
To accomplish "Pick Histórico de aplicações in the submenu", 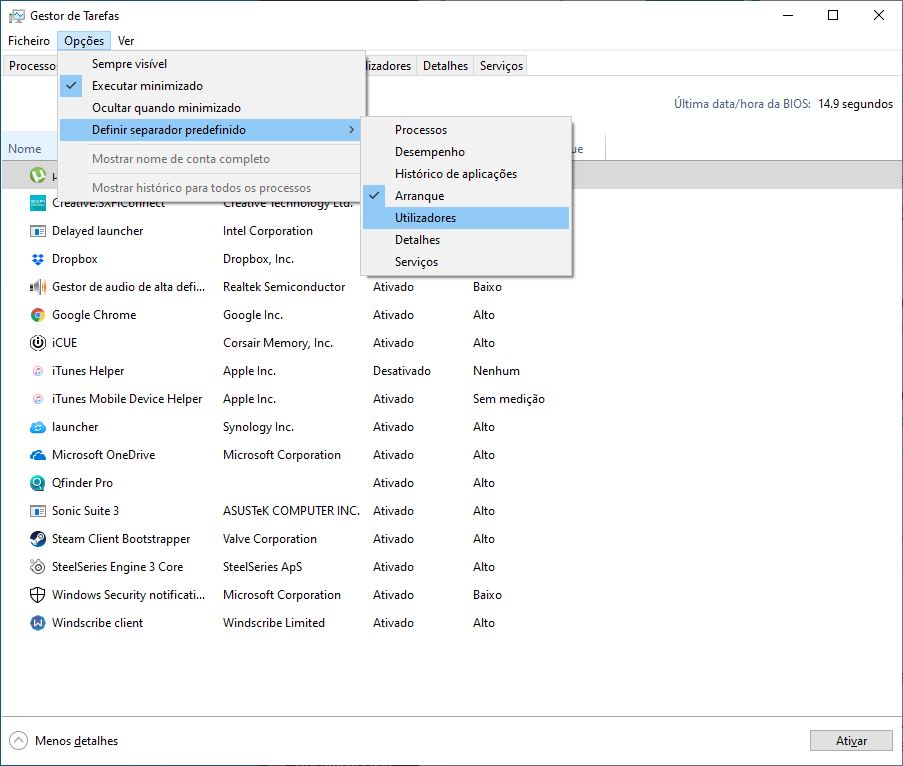I will tap(466, 174).
